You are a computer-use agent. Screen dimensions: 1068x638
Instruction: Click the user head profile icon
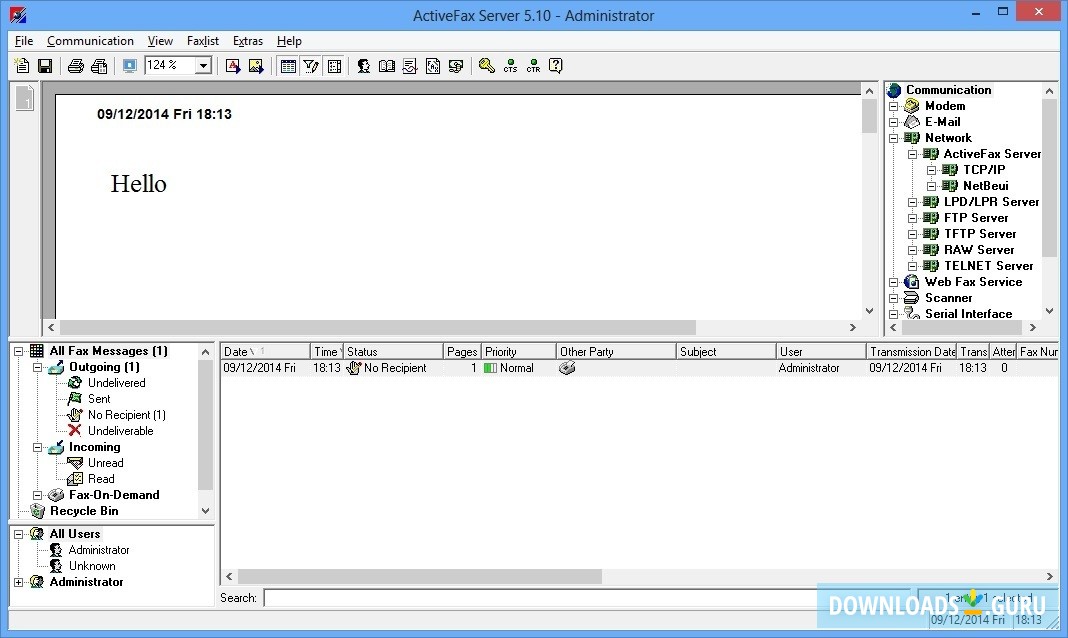[x=364, y=66]
